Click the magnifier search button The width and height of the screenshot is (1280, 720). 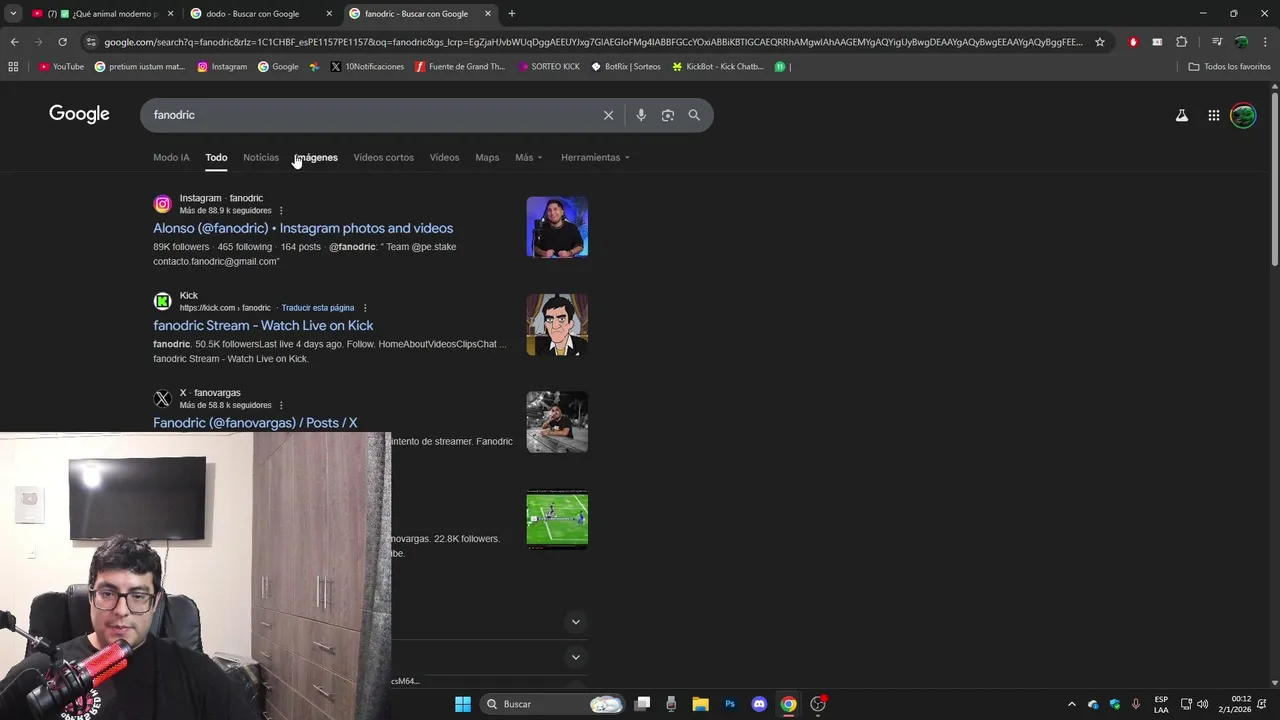694,115
